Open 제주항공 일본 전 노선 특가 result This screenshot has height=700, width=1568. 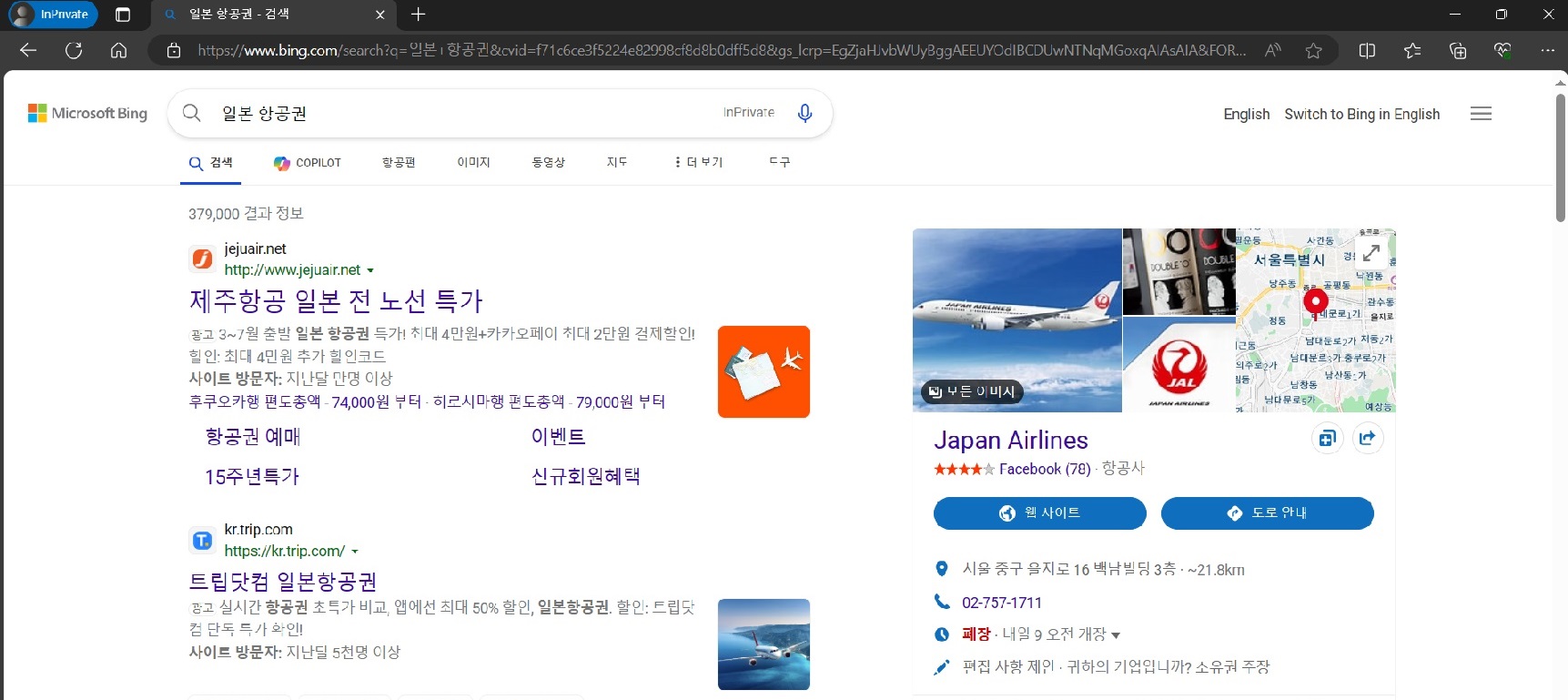point(336,301)
